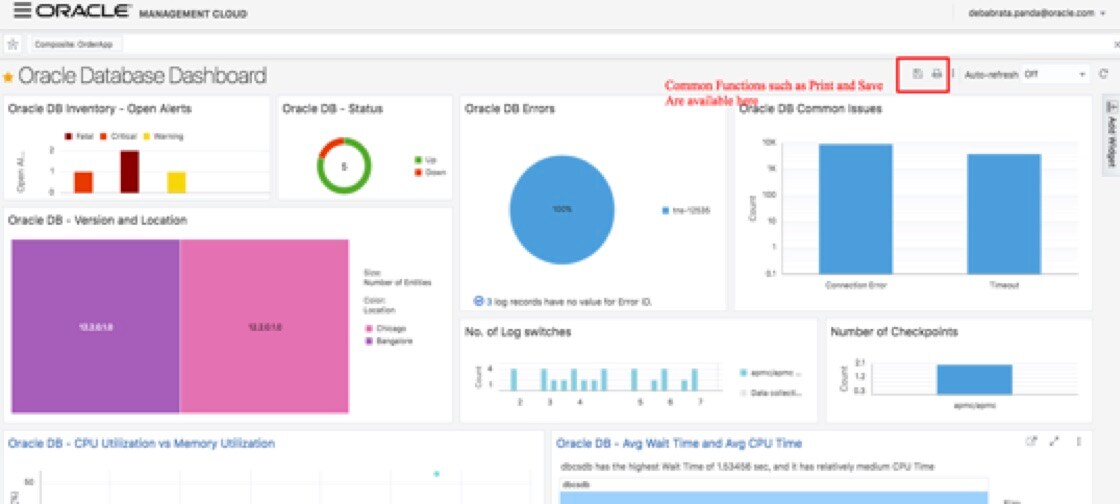Click the "Oracle DB Inventory - Open Alerts" title
Image resolution: width=1120 pixels, height=504 pixels.
pos(99,109)
